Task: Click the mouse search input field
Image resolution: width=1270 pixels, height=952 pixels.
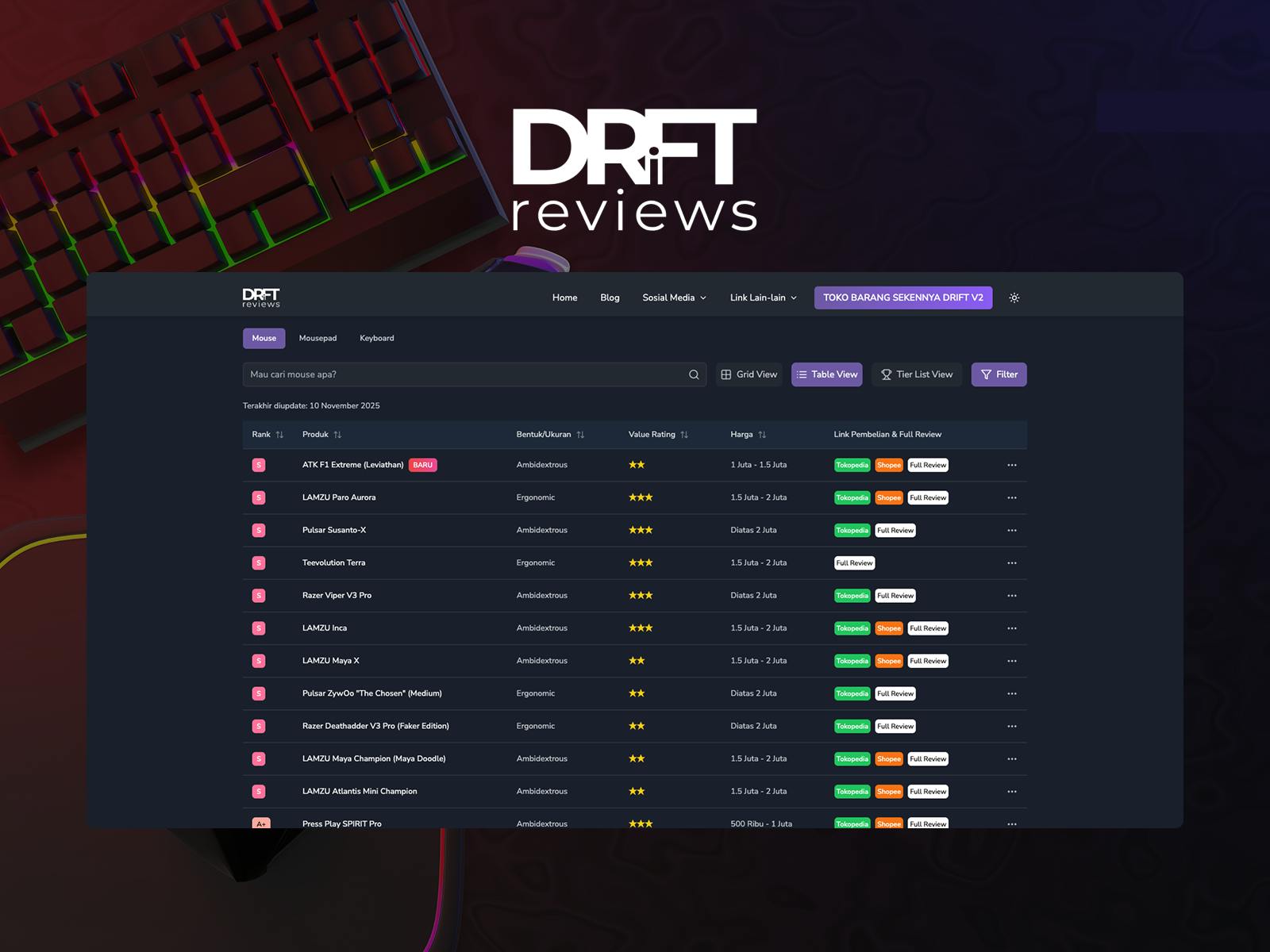Action: 475,374
